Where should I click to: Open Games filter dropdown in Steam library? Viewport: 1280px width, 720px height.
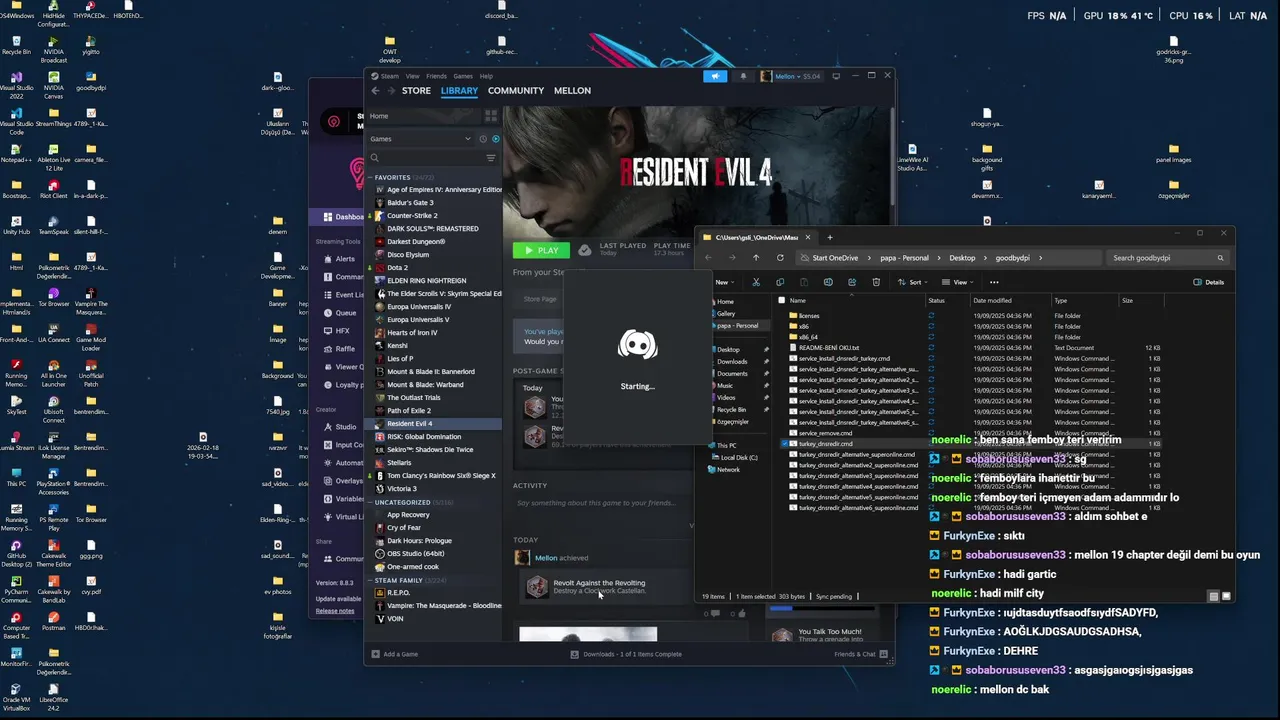420,139
